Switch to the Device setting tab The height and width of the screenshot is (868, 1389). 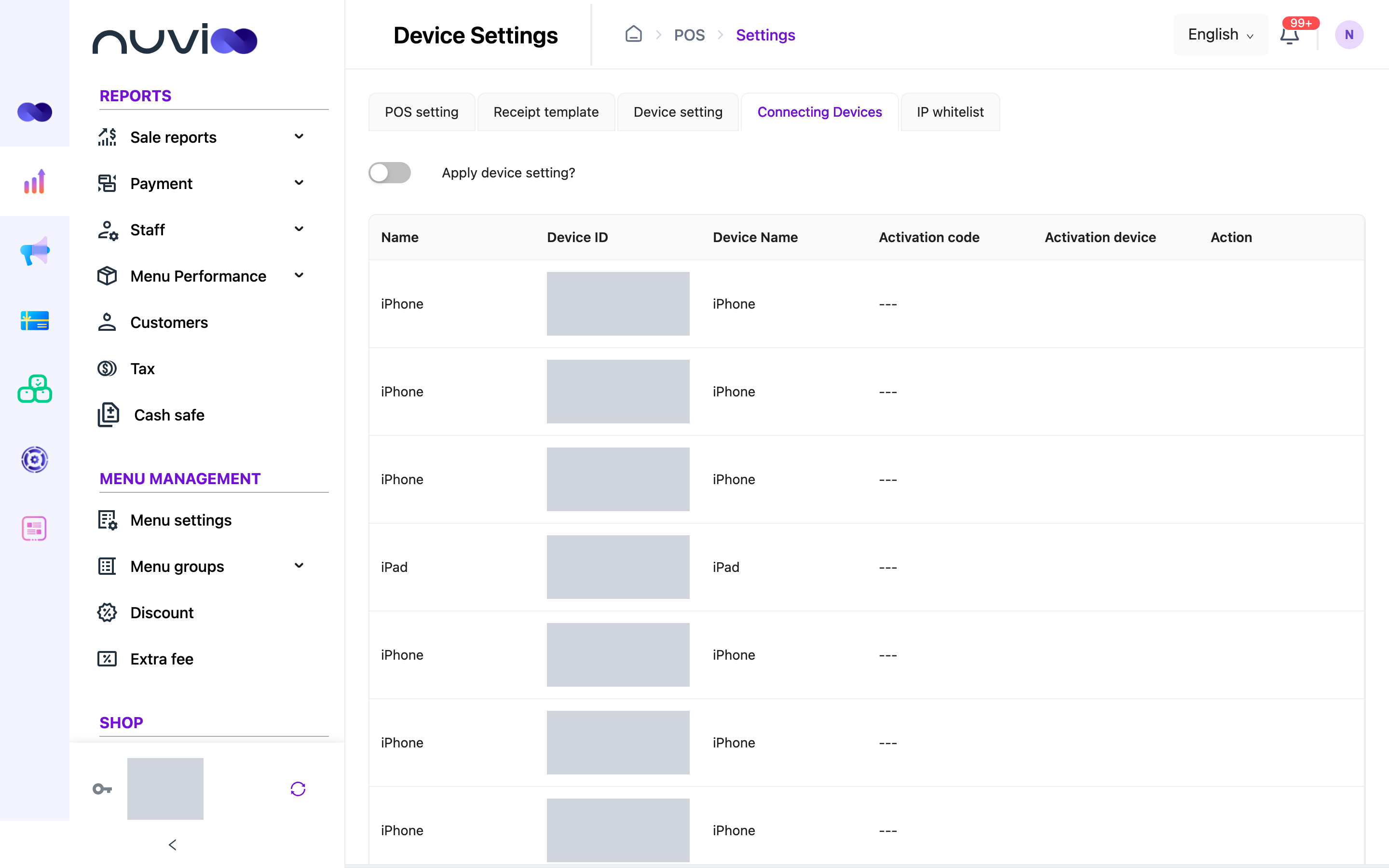678,112
